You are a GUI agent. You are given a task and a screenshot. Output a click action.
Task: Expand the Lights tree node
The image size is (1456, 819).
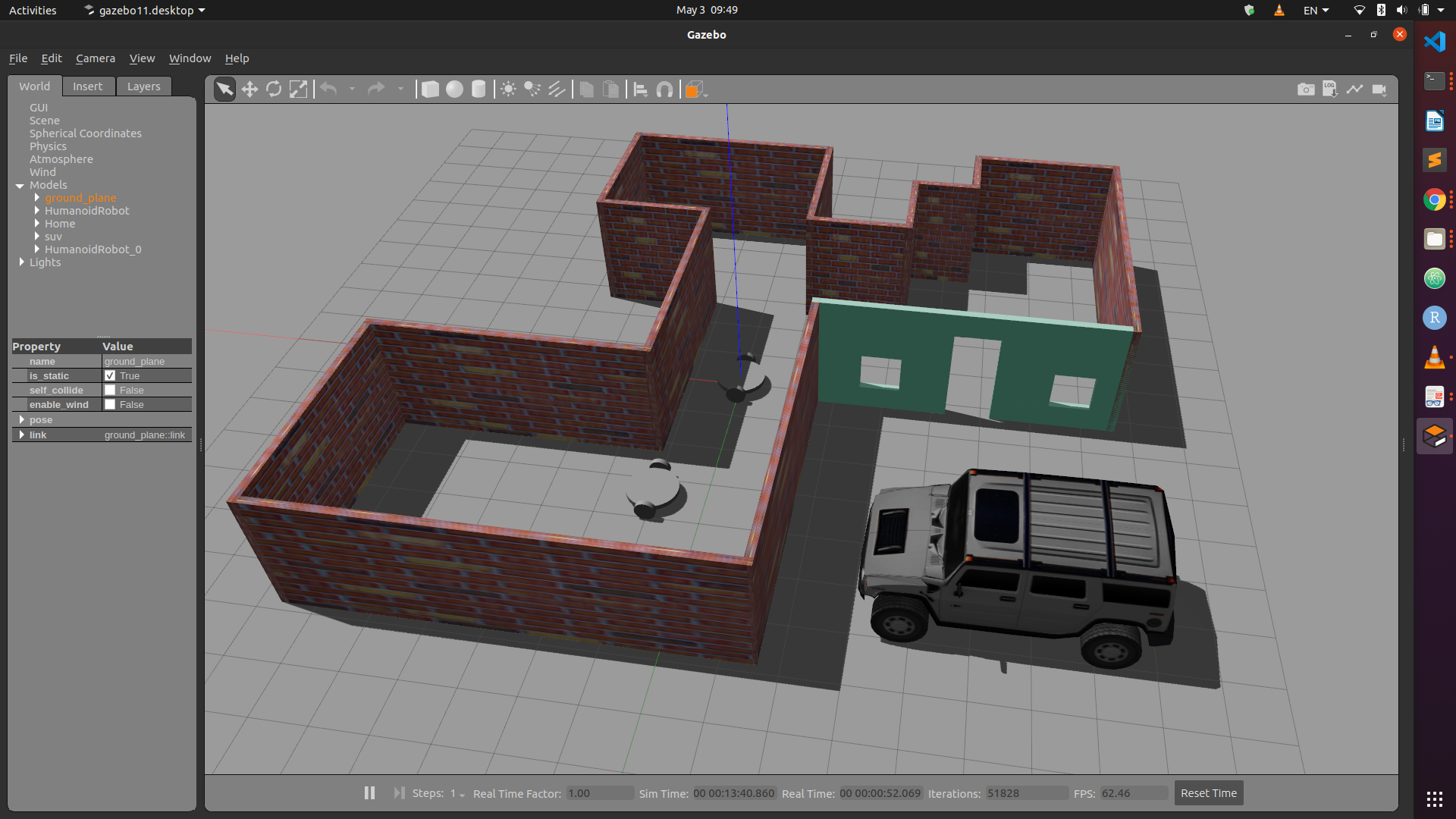tap(21, 262)
